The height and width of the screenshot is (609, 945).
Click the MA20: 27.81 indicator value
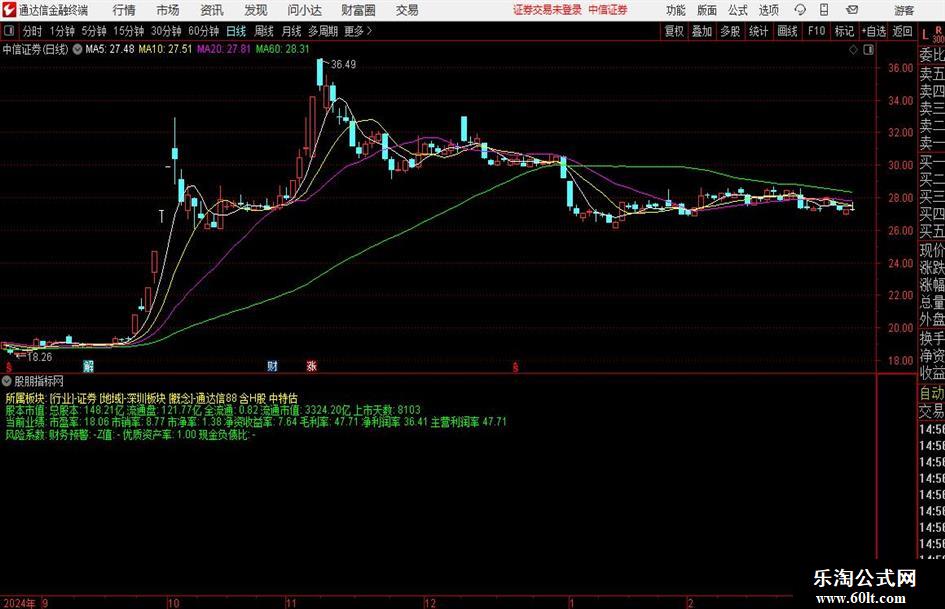pyautogui.click(x=224, y=49)
